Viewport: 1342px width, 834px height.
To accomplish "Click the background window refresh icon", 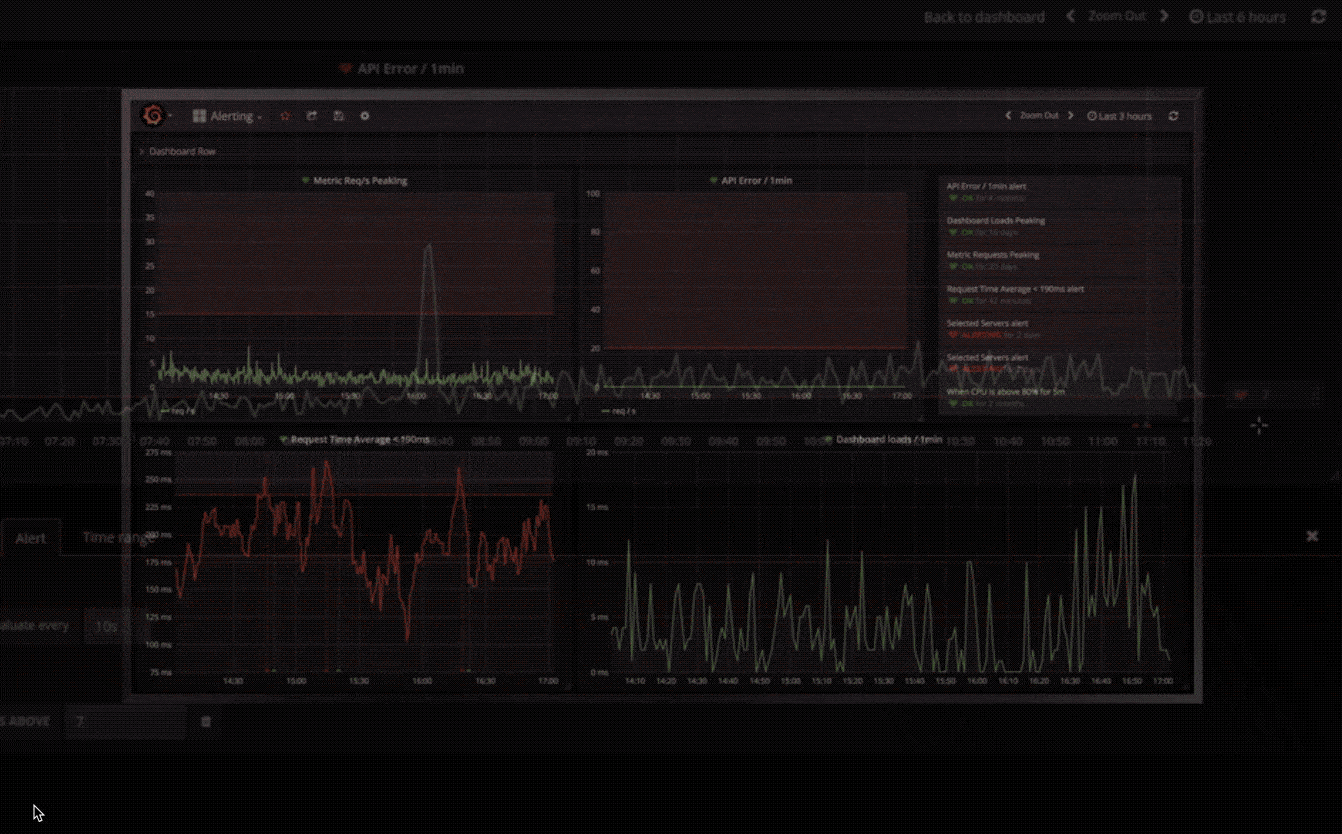I will pyautogui.click(x=1318, y=17).
